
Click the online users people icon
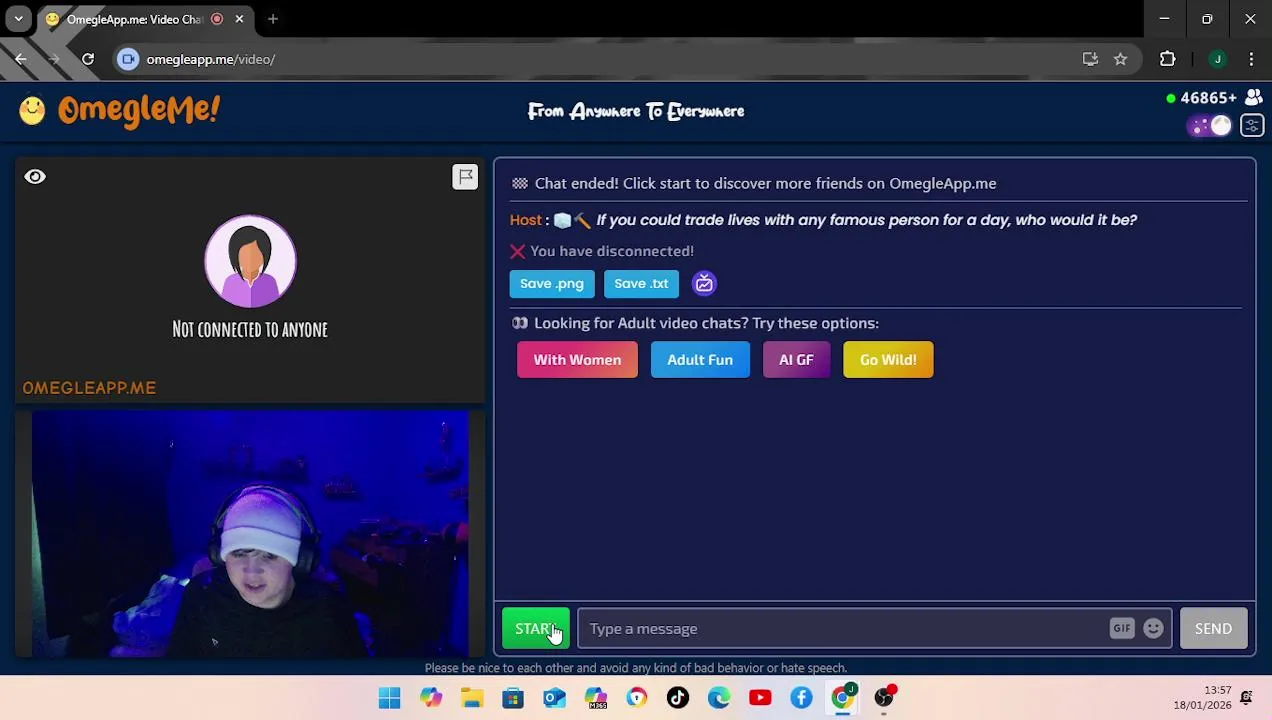pyautogui.click(x=1252, y=98)
